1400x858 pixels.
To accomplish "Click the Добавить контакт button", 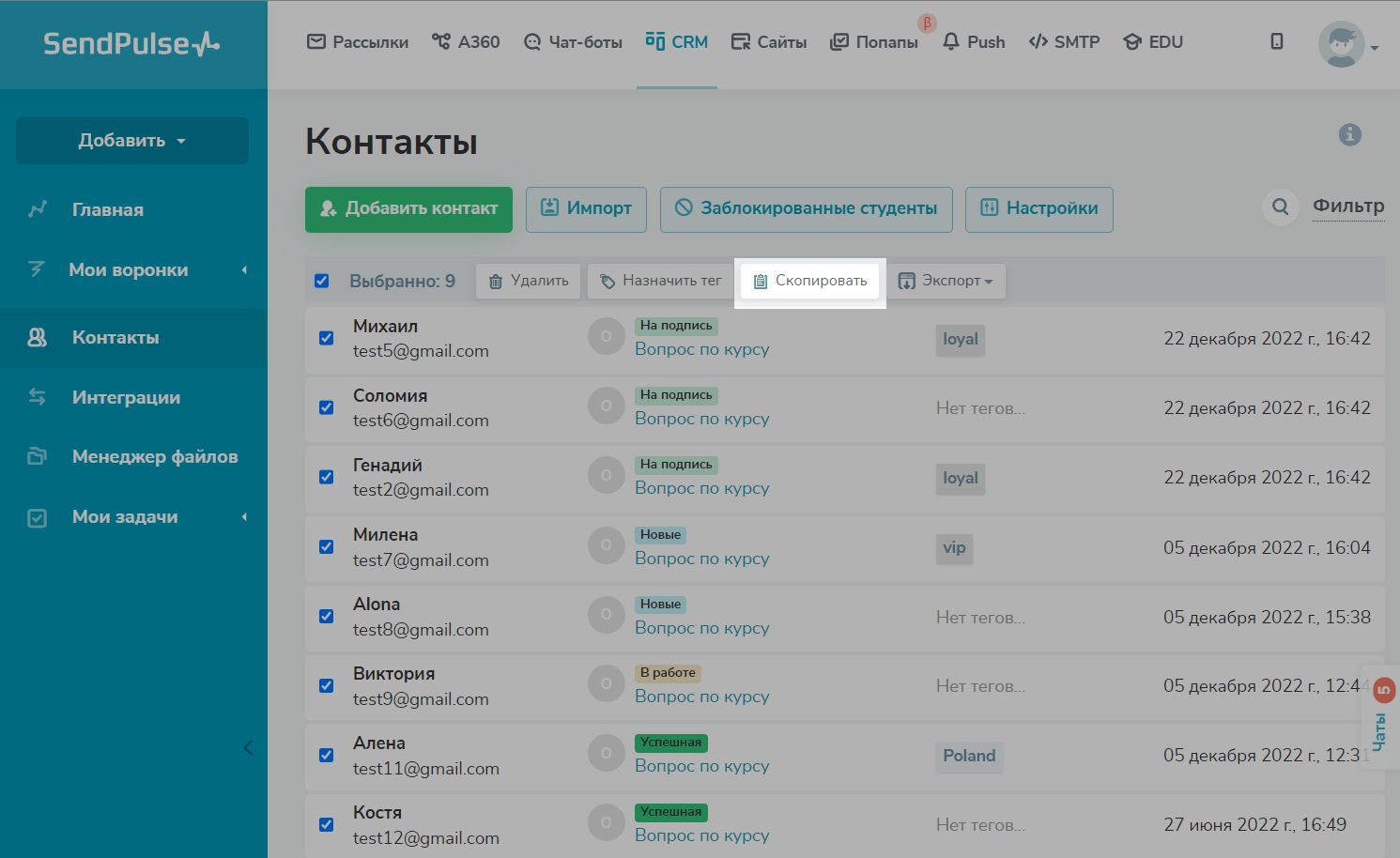I will coord(408,209).
